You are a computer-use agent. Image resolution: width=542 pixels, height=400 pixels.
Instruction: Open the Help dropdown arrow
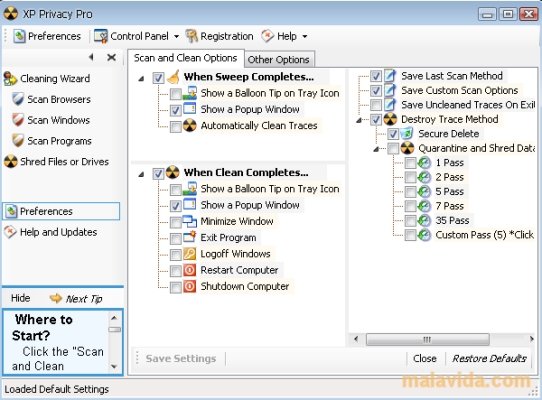tap(305, 36)
